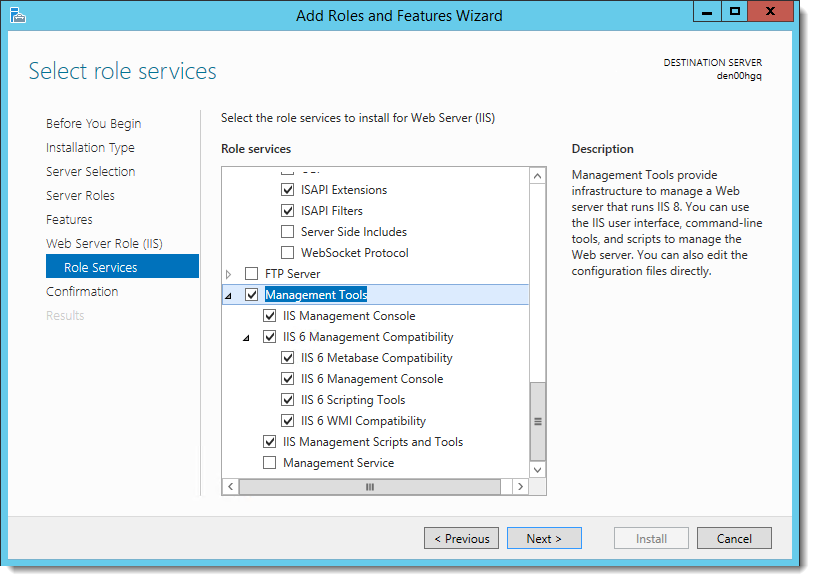Expand the FTP Server node

tap(229, 274)
